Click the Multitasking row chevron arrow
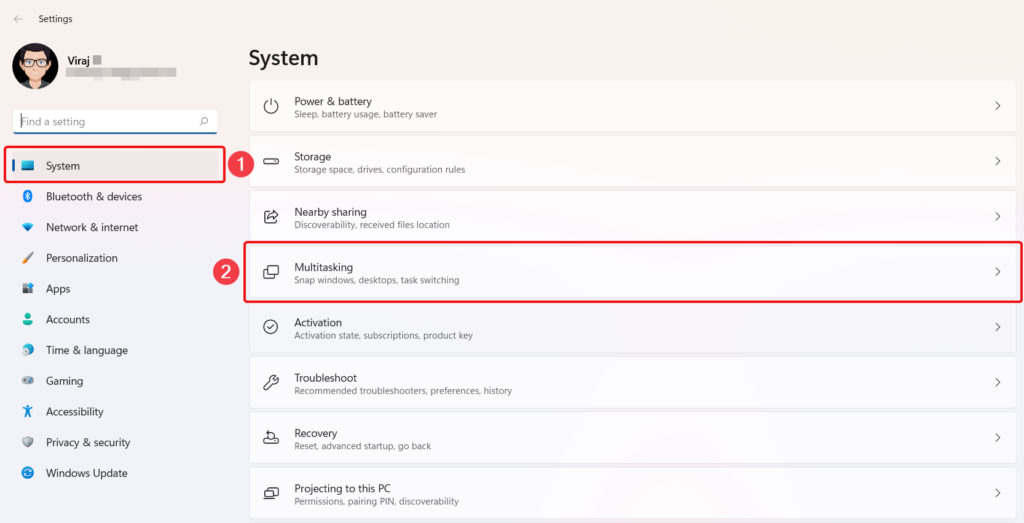Screen dimensions: 1024x523 997,272
